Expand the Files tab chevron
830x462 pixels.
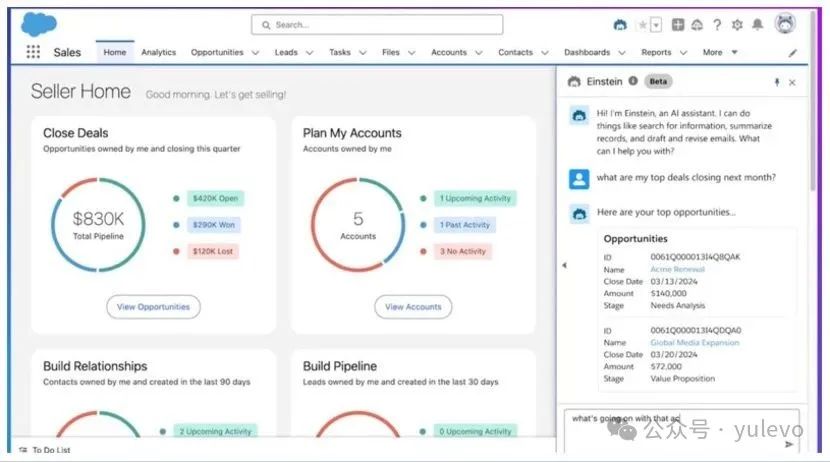(412, 53)
